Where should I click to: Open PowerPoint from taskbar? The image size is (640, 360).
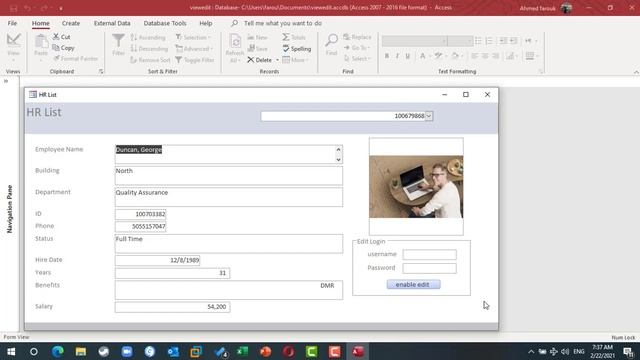pos(265,351)
